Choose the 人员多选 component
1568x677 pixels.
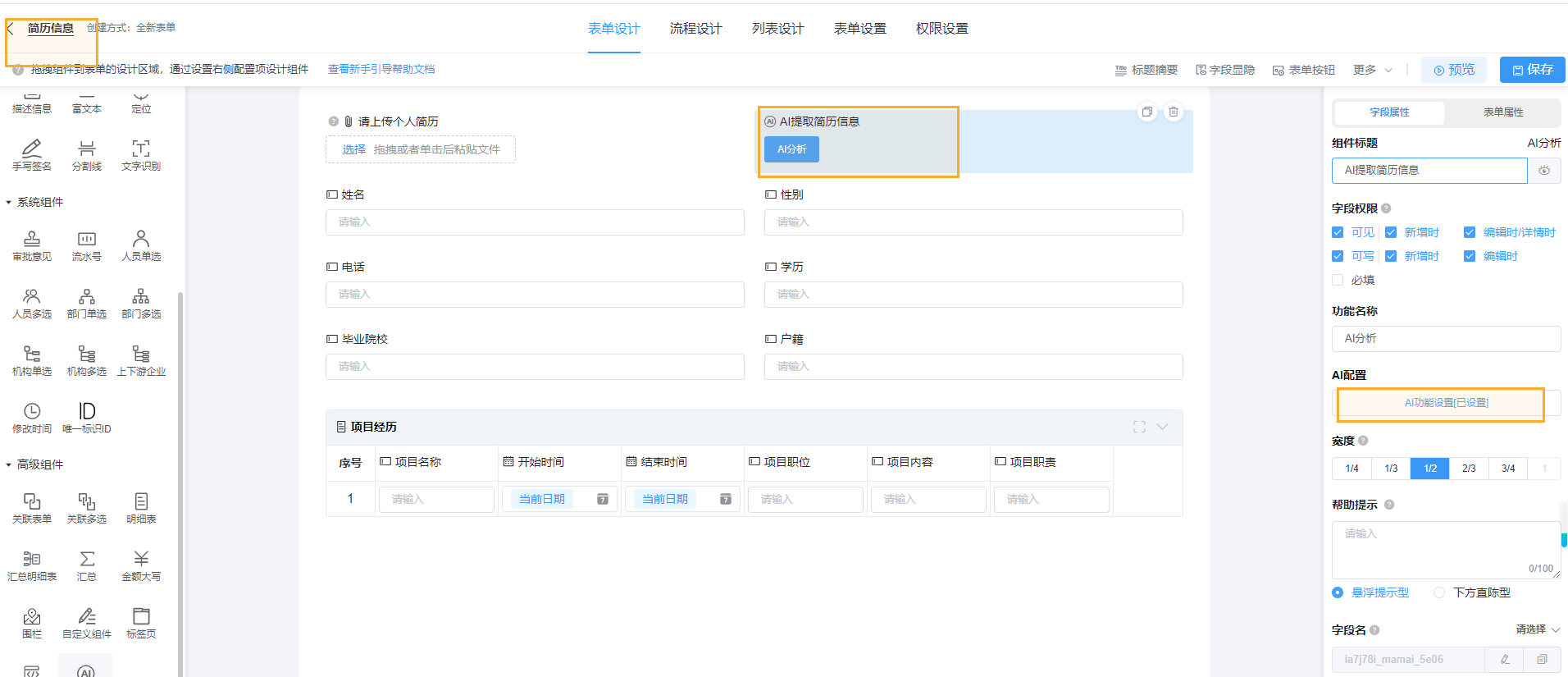point(32,302)
